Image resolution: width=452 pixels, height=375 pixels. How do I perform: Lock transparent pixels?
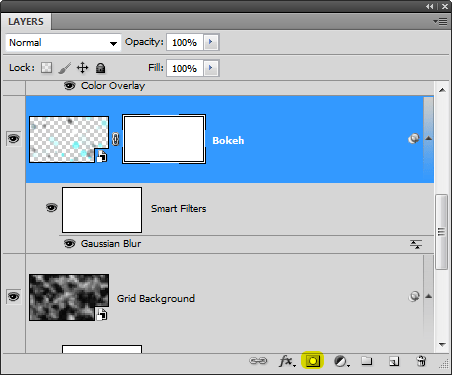[46, 68]
